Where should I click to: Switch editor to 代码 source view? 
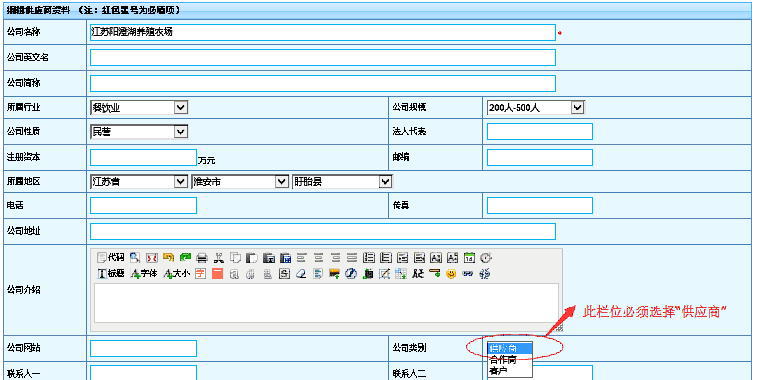point(111,257)
